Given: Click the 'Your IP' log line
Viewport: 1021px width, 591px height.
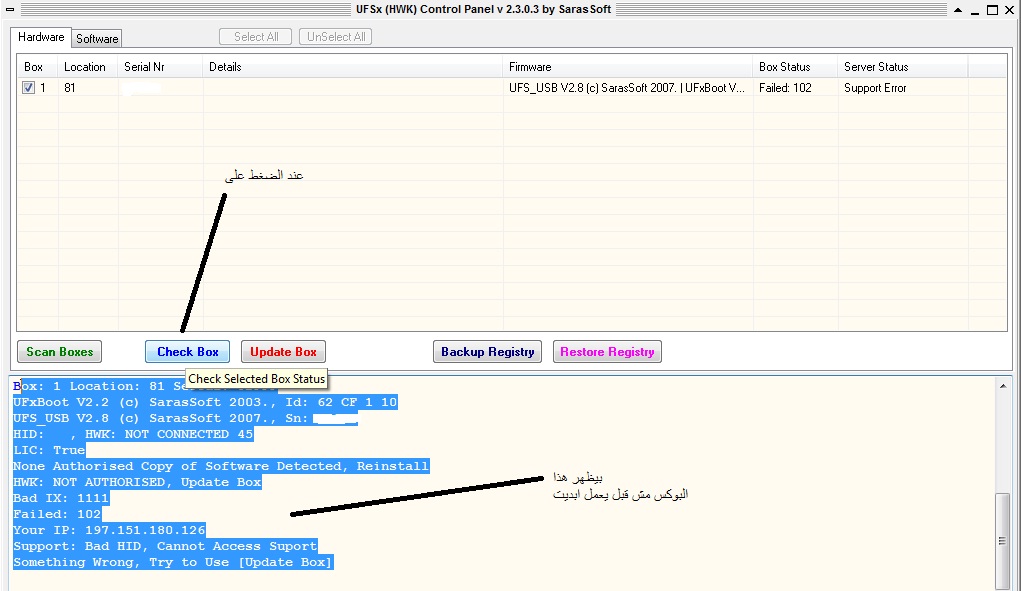Looking at the screenshot, I should coord(109,530).
